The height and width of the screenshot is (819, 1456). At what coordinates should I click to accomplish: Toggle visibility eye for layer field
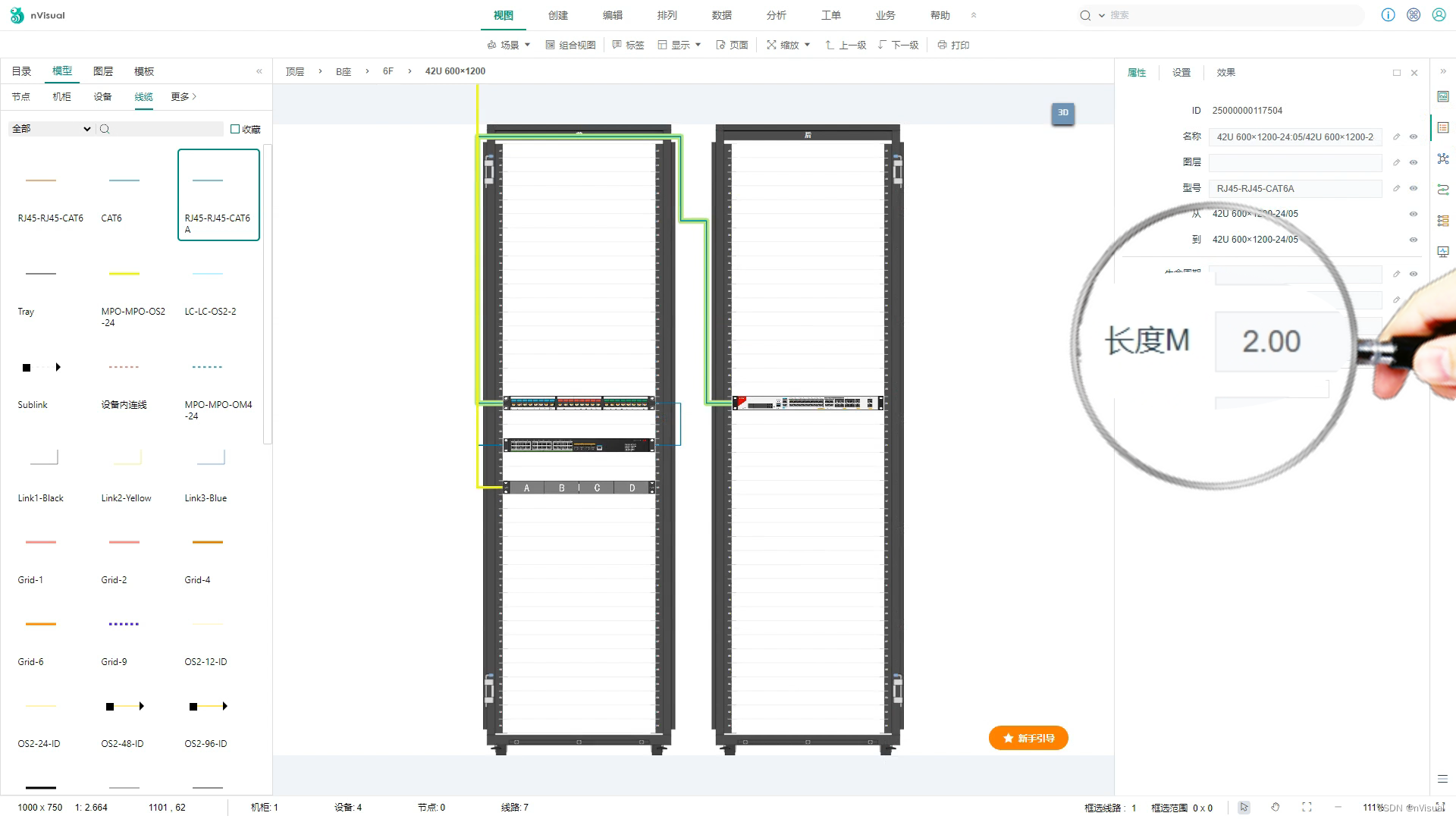click(1414, 162)
